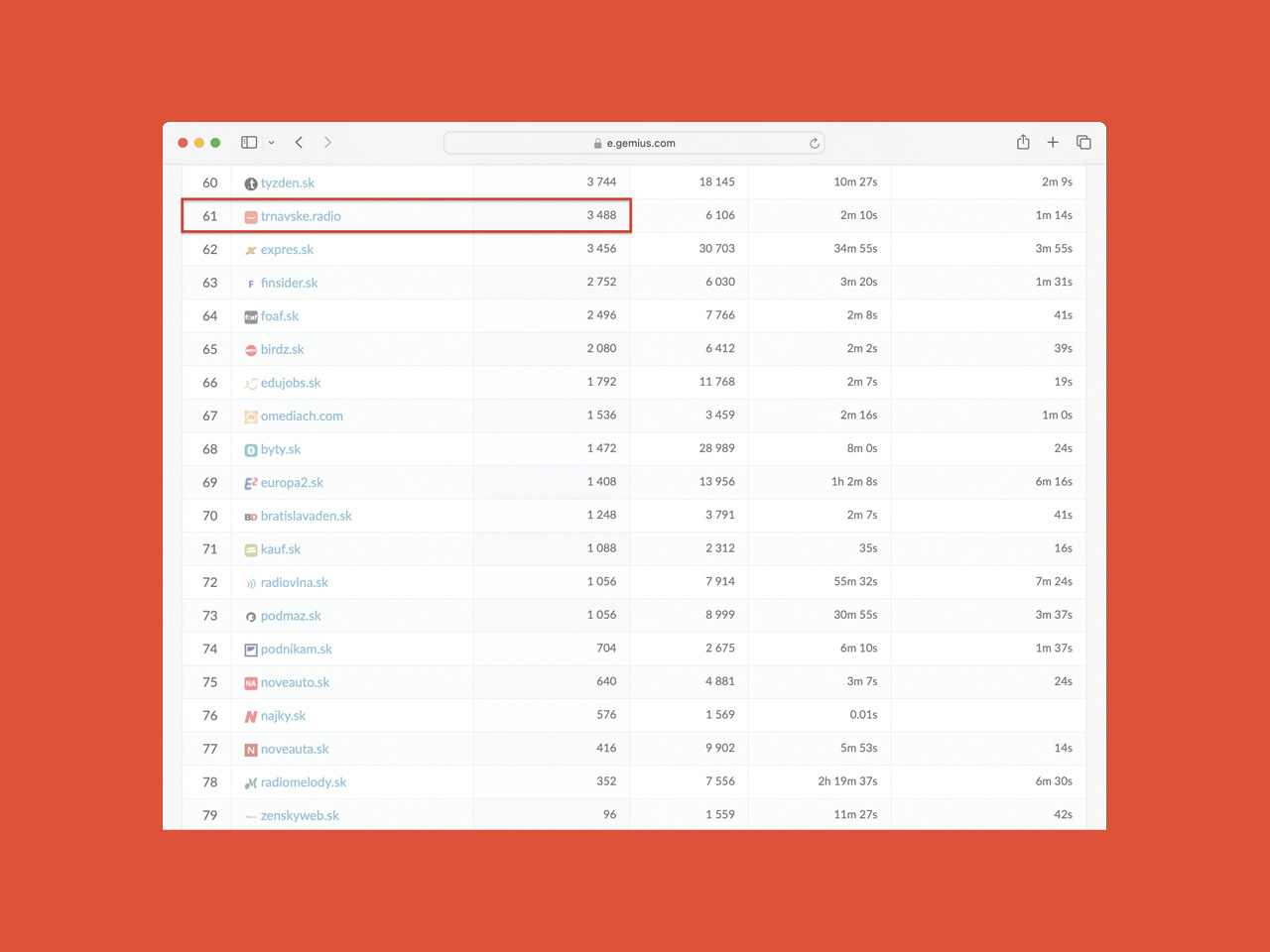Open the radiovlna.sk link
Image resolution: width=1270 pixels, height=952 pixels.
[295, 582]
